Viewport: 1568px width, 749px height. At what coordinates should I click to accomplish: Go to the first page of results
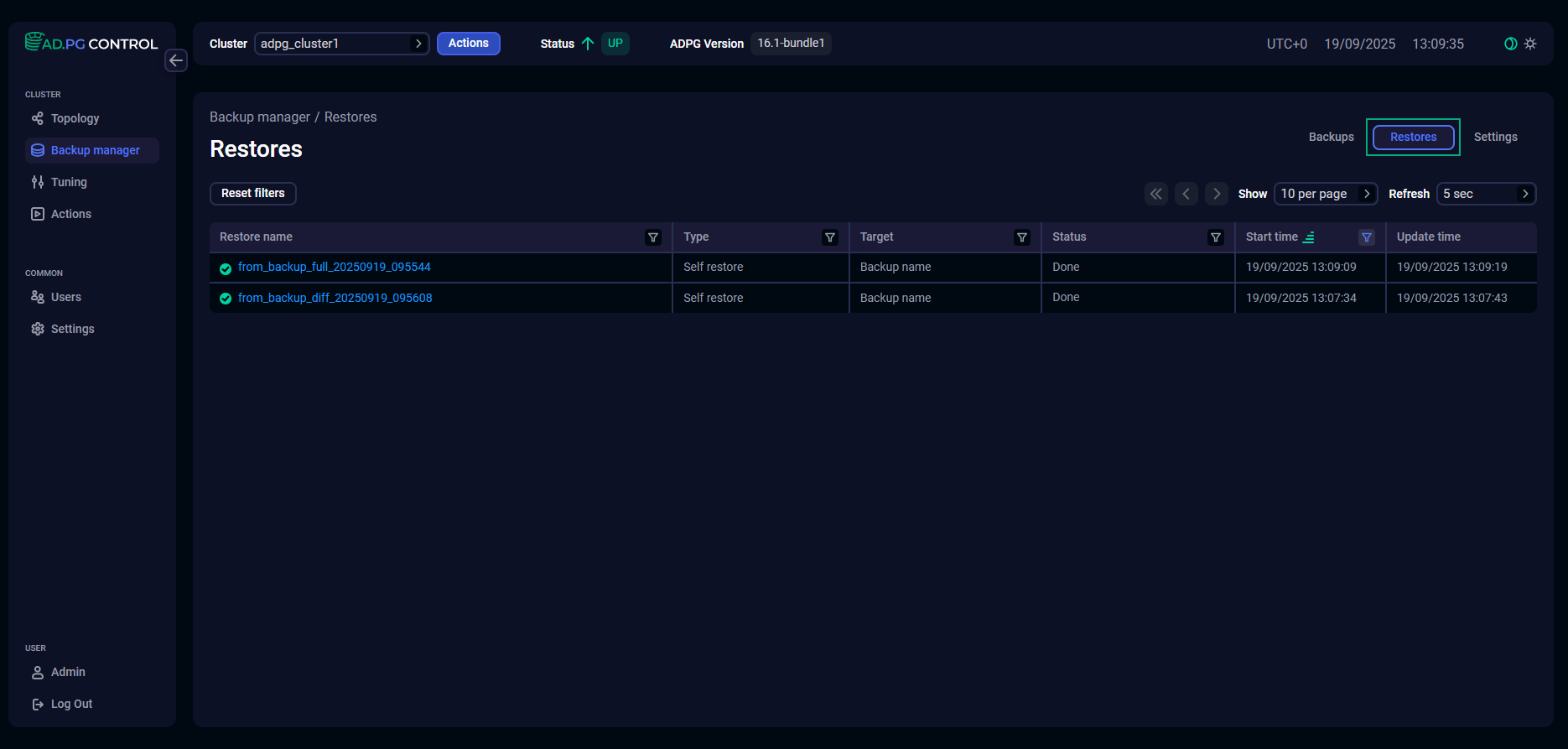click(x=1156, y=194)
